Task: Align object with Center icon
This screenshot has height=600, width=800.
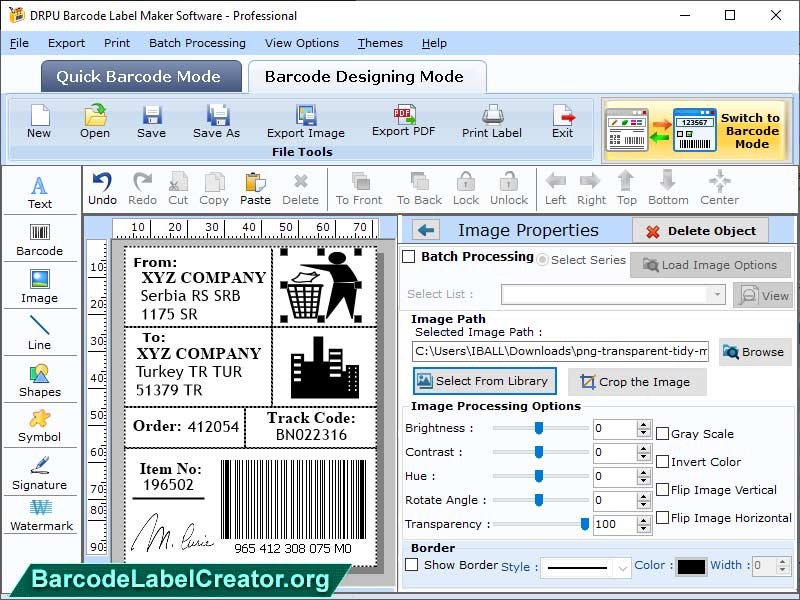Action: point(719,189)
